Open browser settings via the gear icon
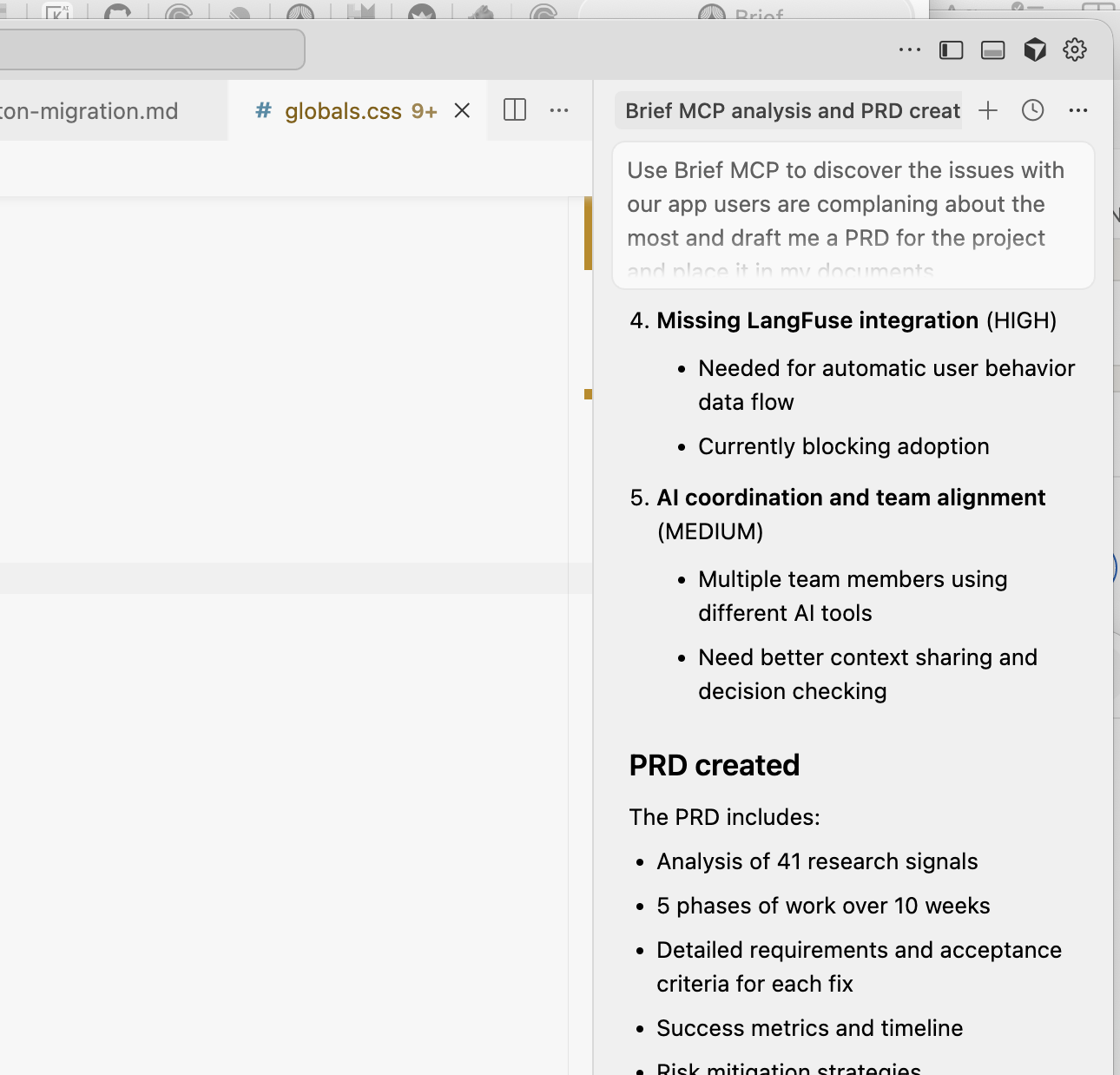1120x1075 pixels. pos(1074,49)
